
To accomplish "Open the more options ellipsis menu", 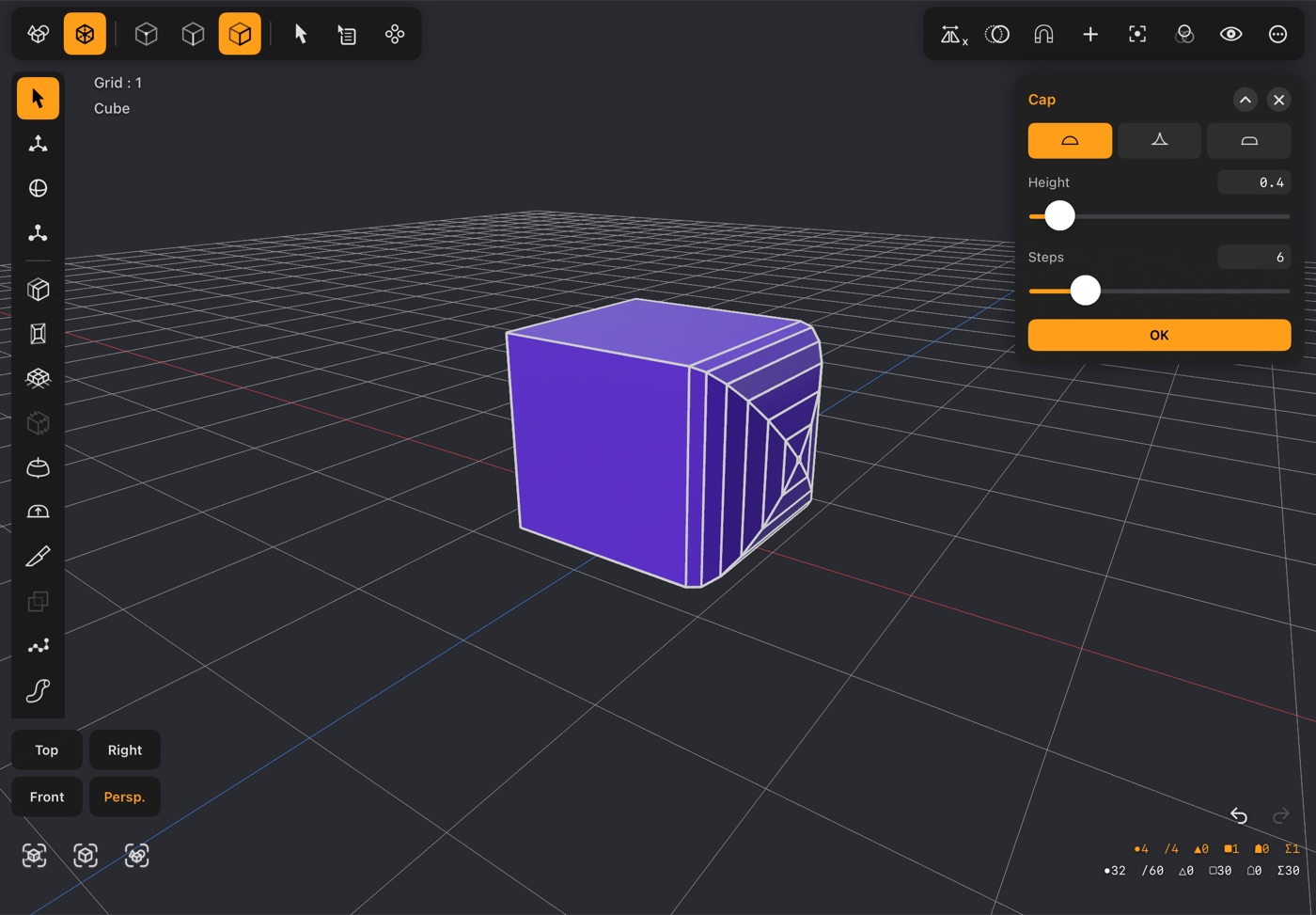I will pyautogui.click(x=1277, y=34).
